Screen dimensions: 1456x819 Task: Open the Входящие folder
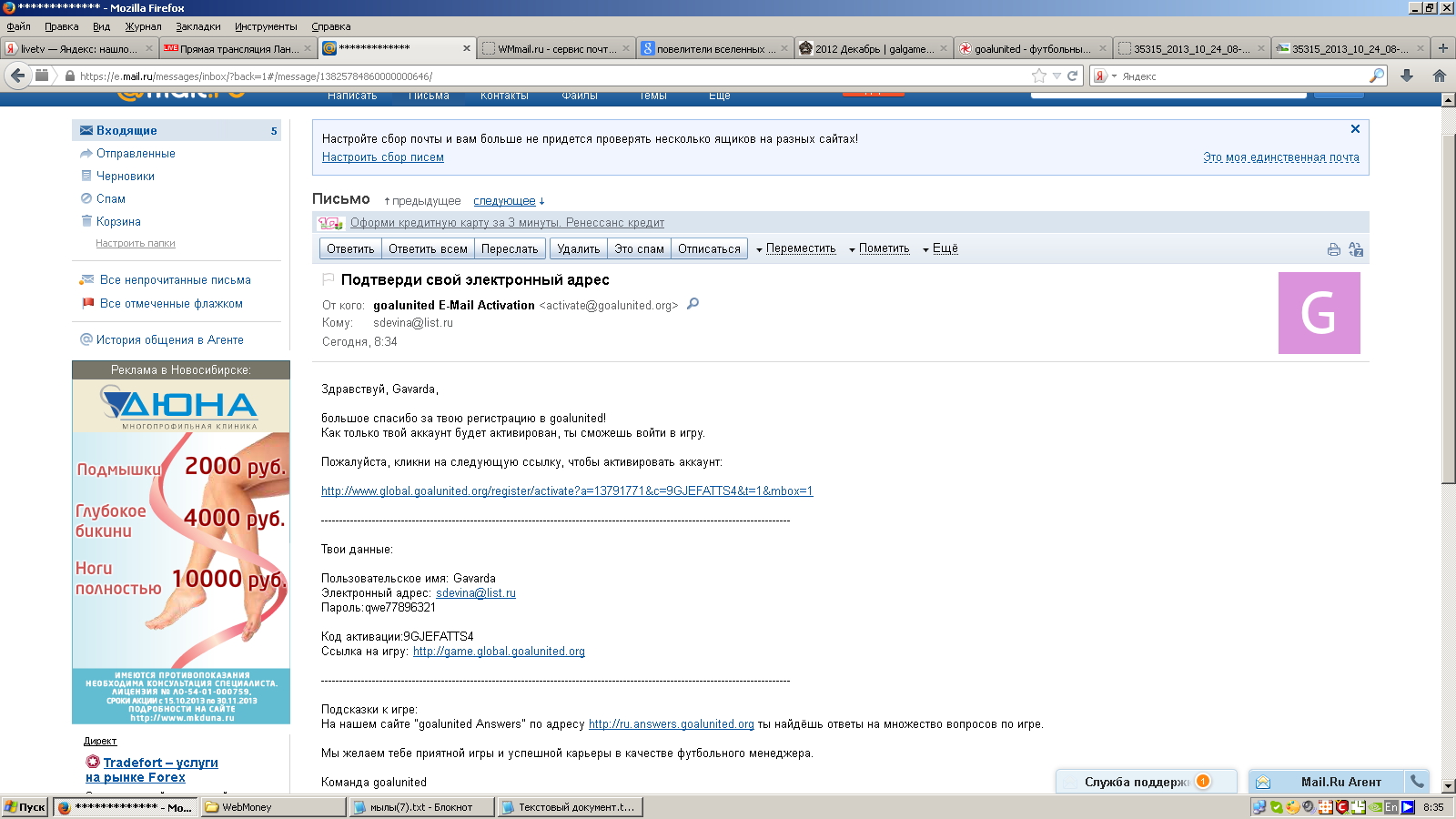tap(177, 130)
